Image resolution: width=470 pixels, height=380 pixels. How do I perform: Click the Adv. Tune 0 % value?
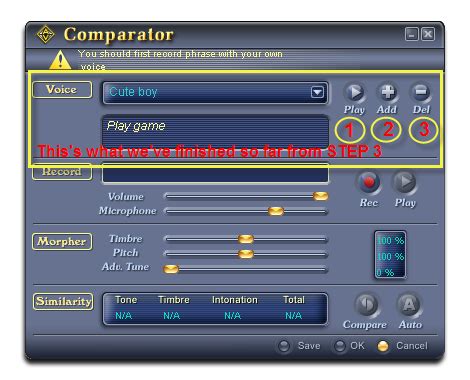[385, 272]
